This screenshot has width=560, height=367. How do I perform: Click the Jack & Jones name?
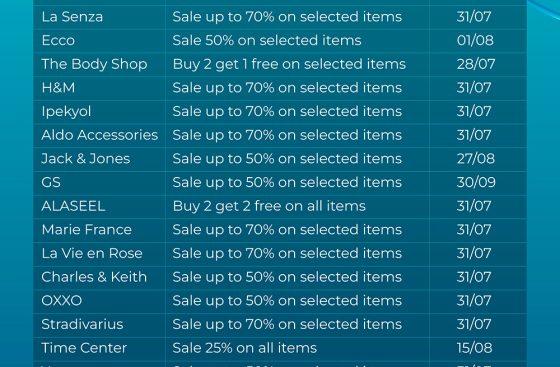86,159
